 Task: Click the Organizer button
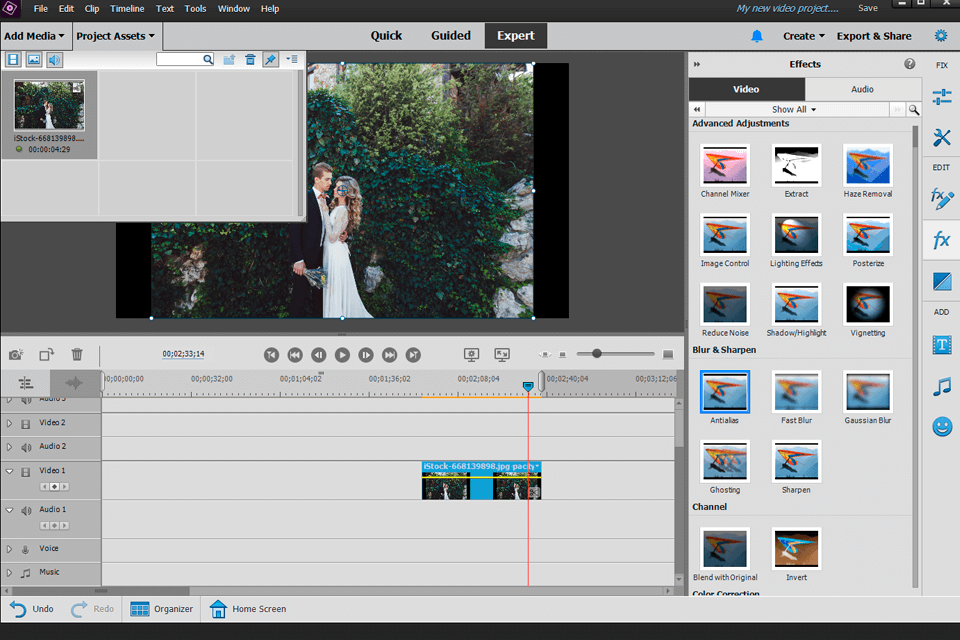coord(160,609)
